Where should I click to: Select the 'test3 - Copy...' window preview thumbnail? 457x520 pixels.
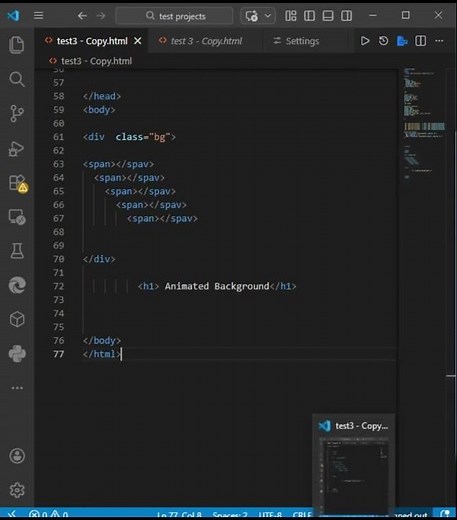click(354, 476)
